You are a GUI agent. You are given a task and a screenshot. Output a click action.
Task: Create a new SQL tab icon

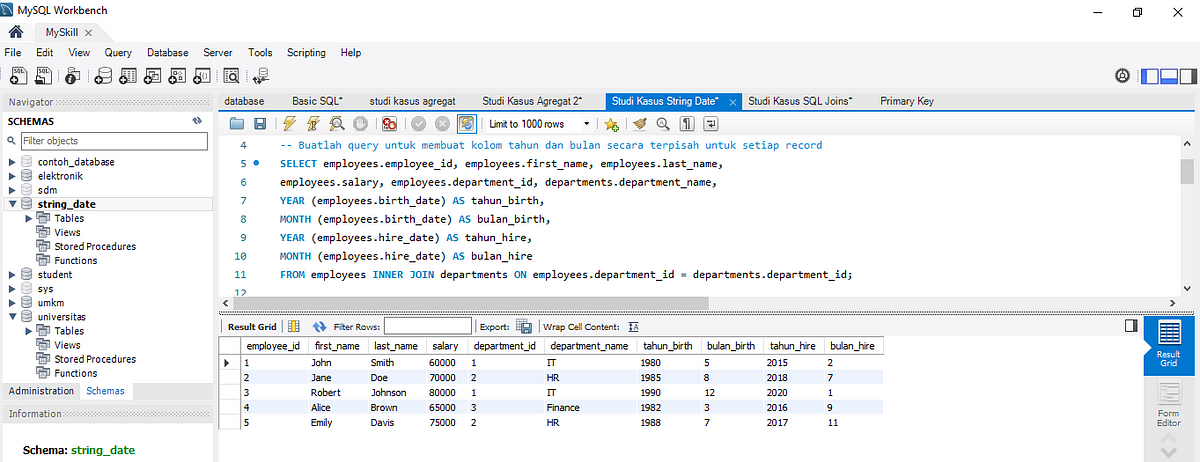pos(18,75)
